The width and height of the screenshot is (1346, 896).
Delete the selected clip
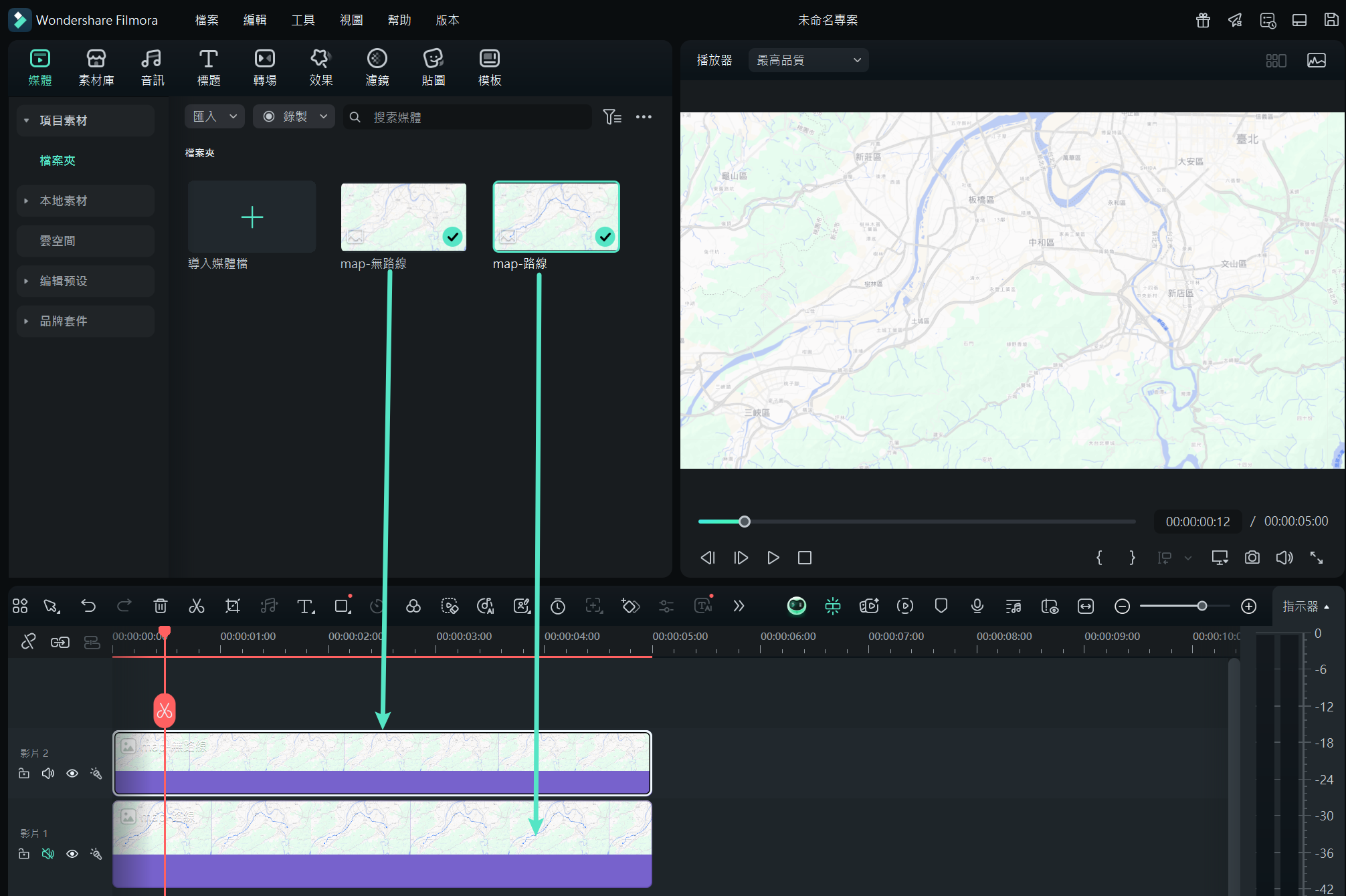(161, 606)
